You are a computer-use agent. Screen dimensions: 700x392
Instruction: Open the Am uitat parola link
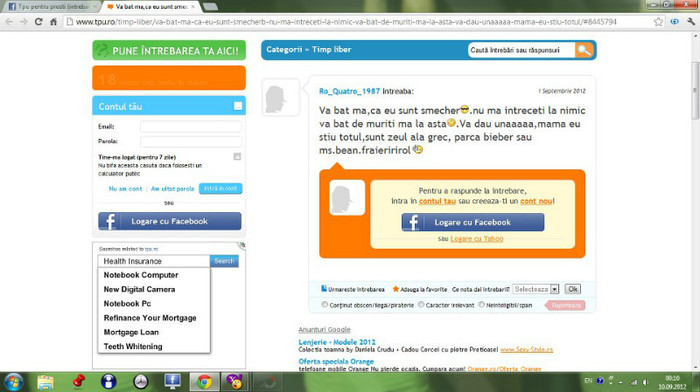172,189
